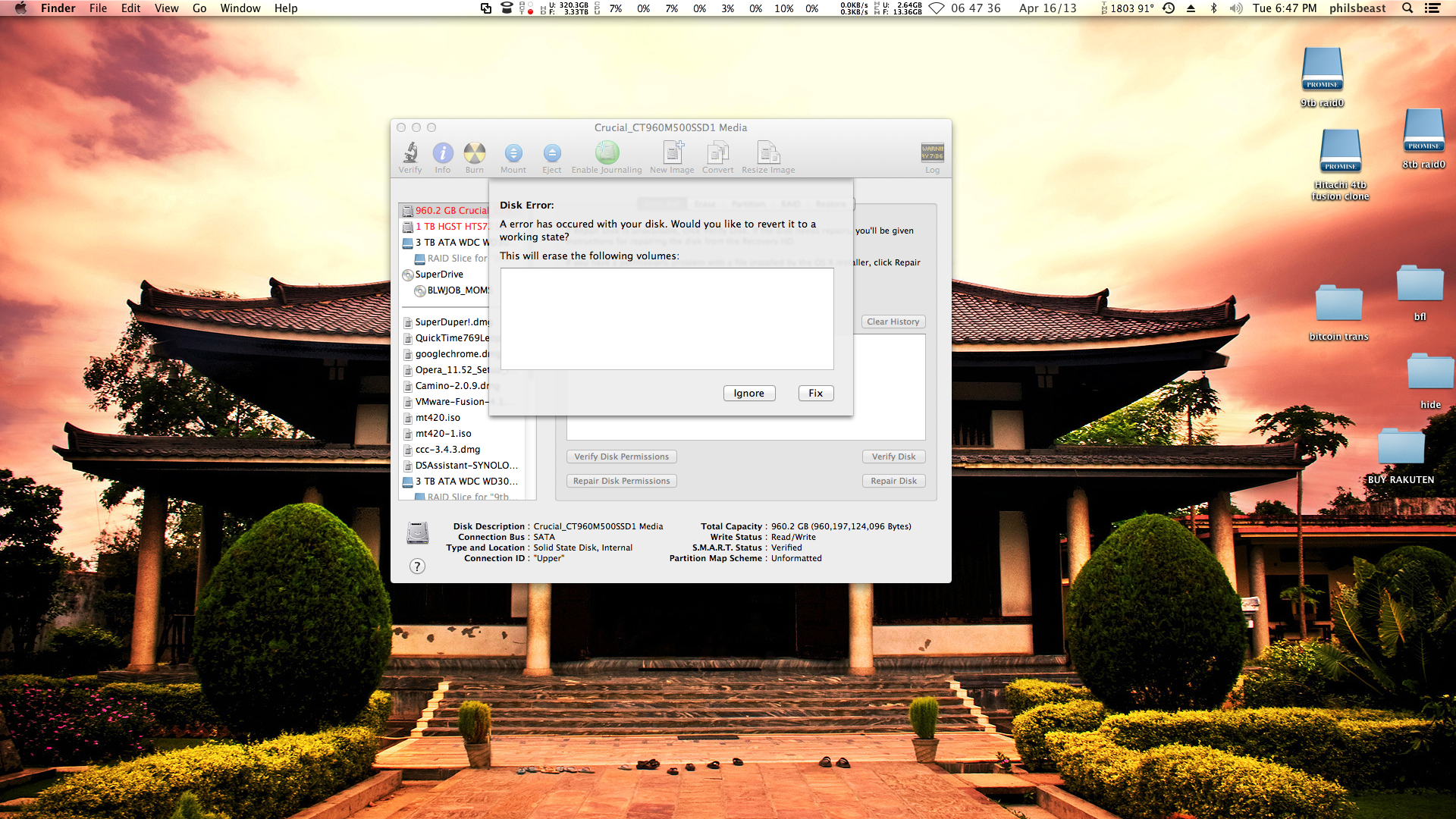Image resolution: width=1456 pixels, height=819 pixels.
Task: Open the disk Info icon
Action: [x=443, y=154]
